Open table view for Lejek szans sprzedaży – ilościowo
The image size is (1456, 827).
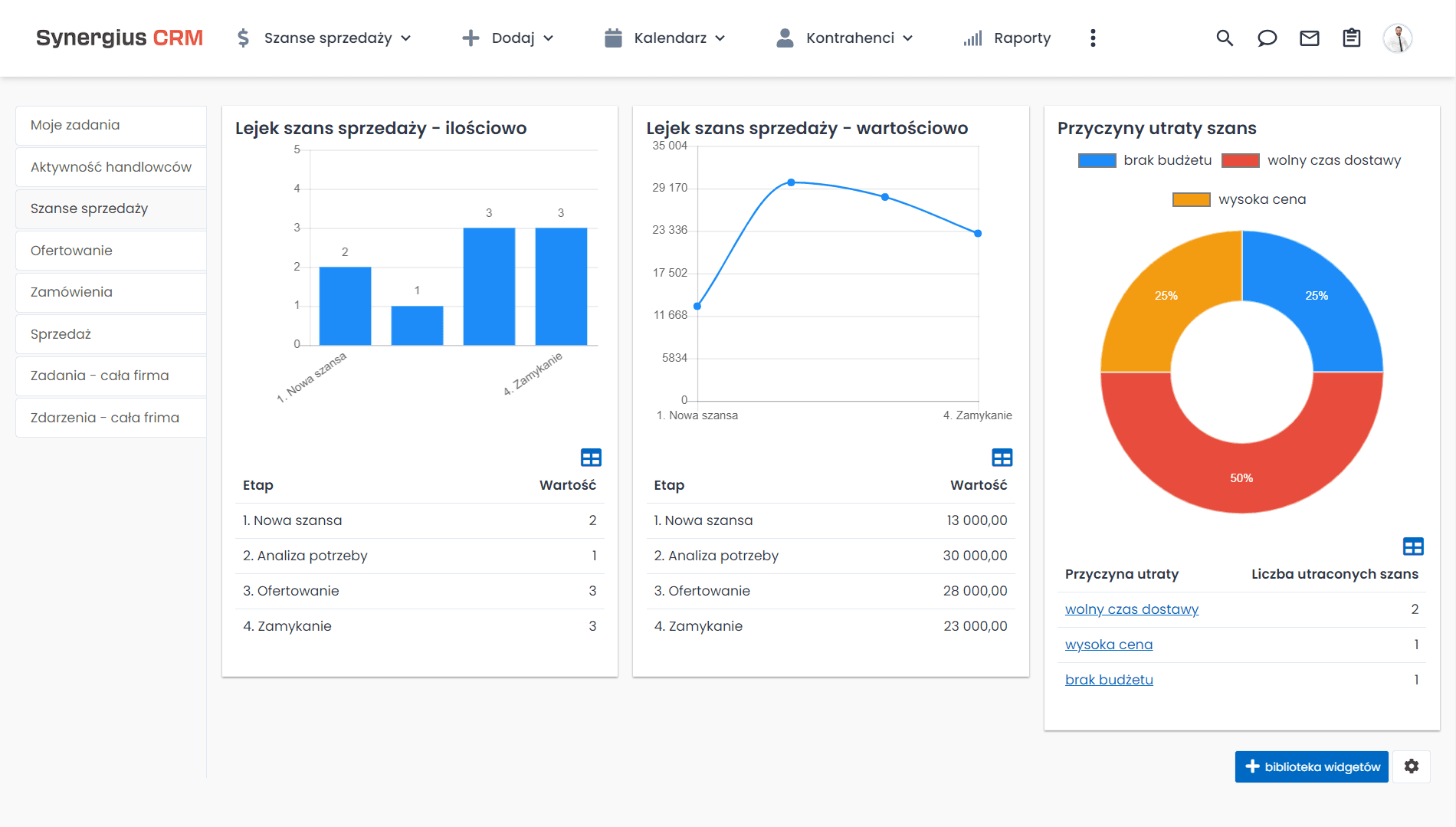[591, 458]
